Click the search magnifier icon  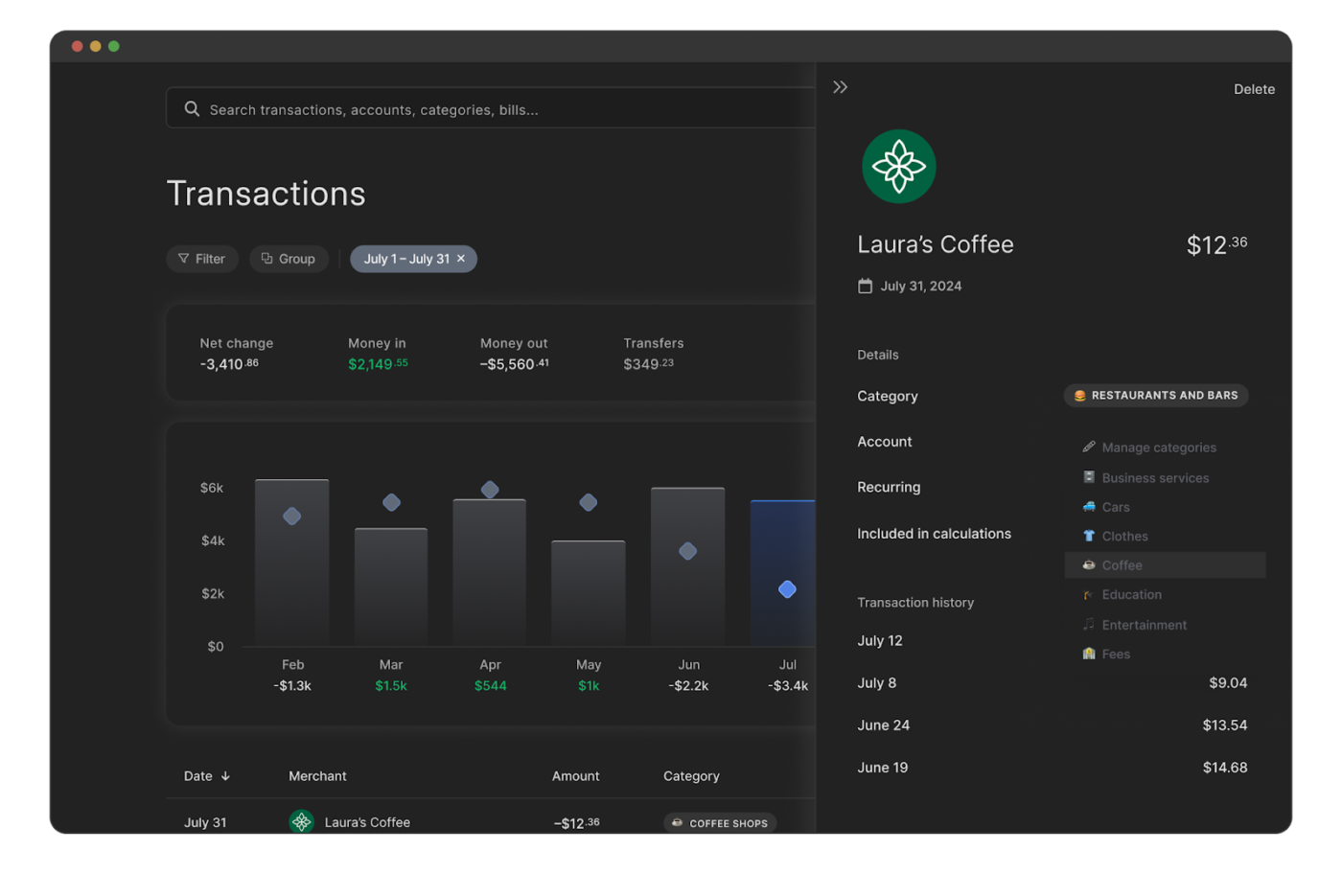pos(192,109)
